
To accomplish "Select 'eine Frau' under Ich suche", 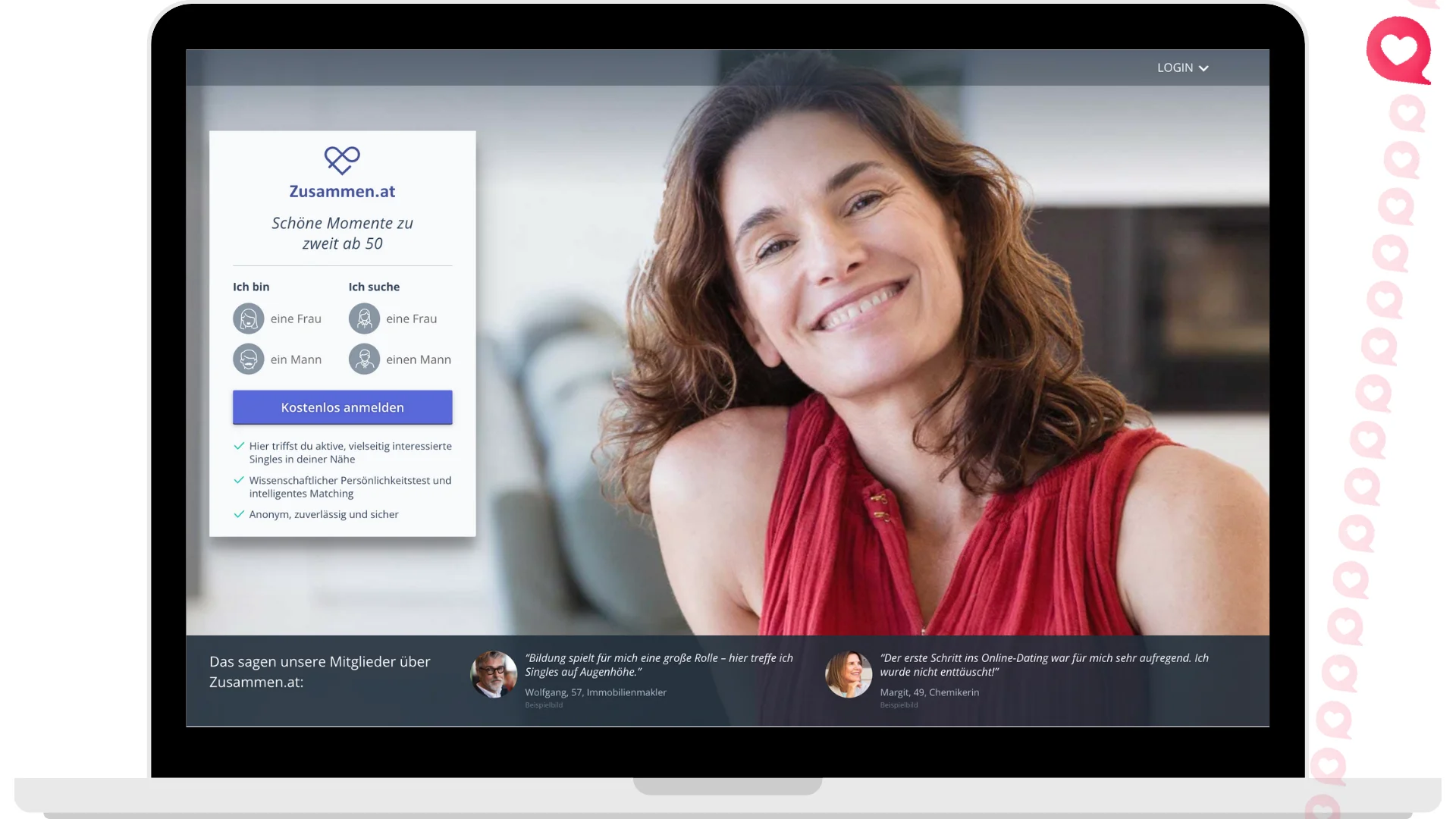I will coord(393,318).
